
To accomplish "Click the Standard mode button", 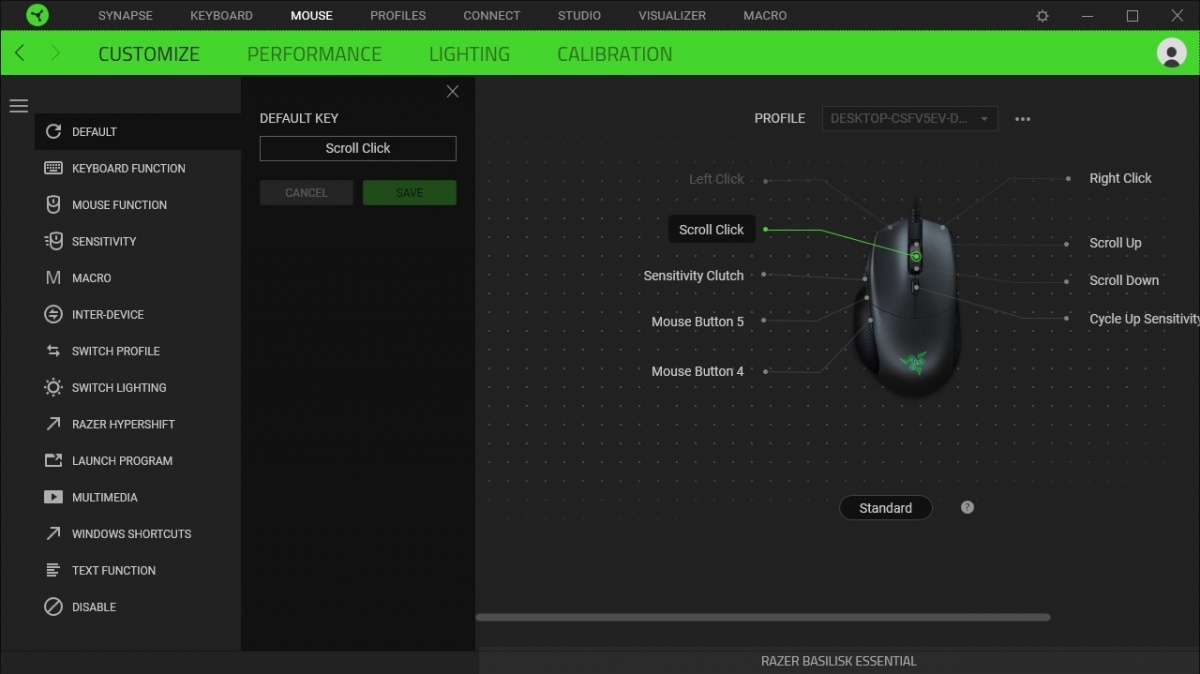I will (x=885, y=508).
